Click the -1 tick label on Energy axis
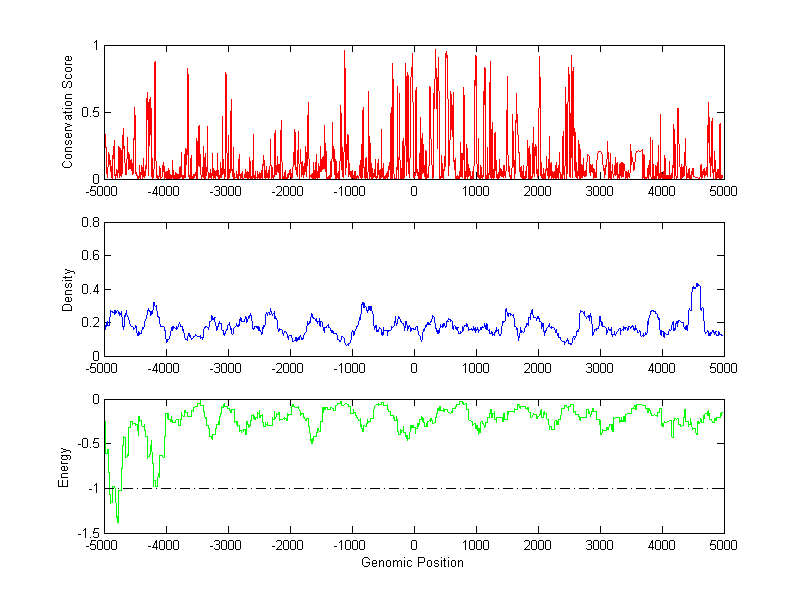Screen dimensions: 800x599 click(x=92, y=489)
